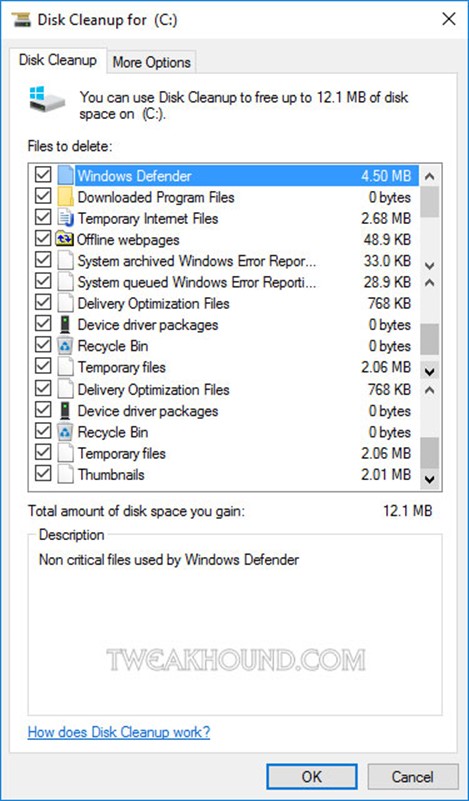The width and height of the screenshot is (469, 801).
Task: Uncheck the Windows Defender checkbox
Action: (43, 175)
